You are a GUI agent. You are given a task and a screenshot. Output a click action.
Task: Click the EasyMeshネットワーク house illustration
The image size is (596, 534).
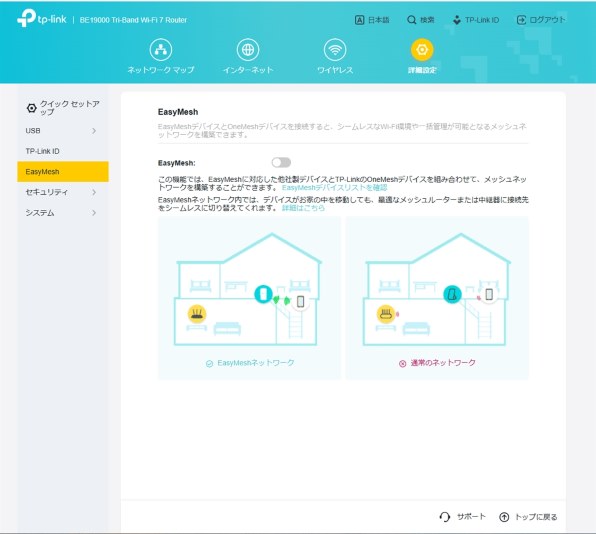point(248,290)
